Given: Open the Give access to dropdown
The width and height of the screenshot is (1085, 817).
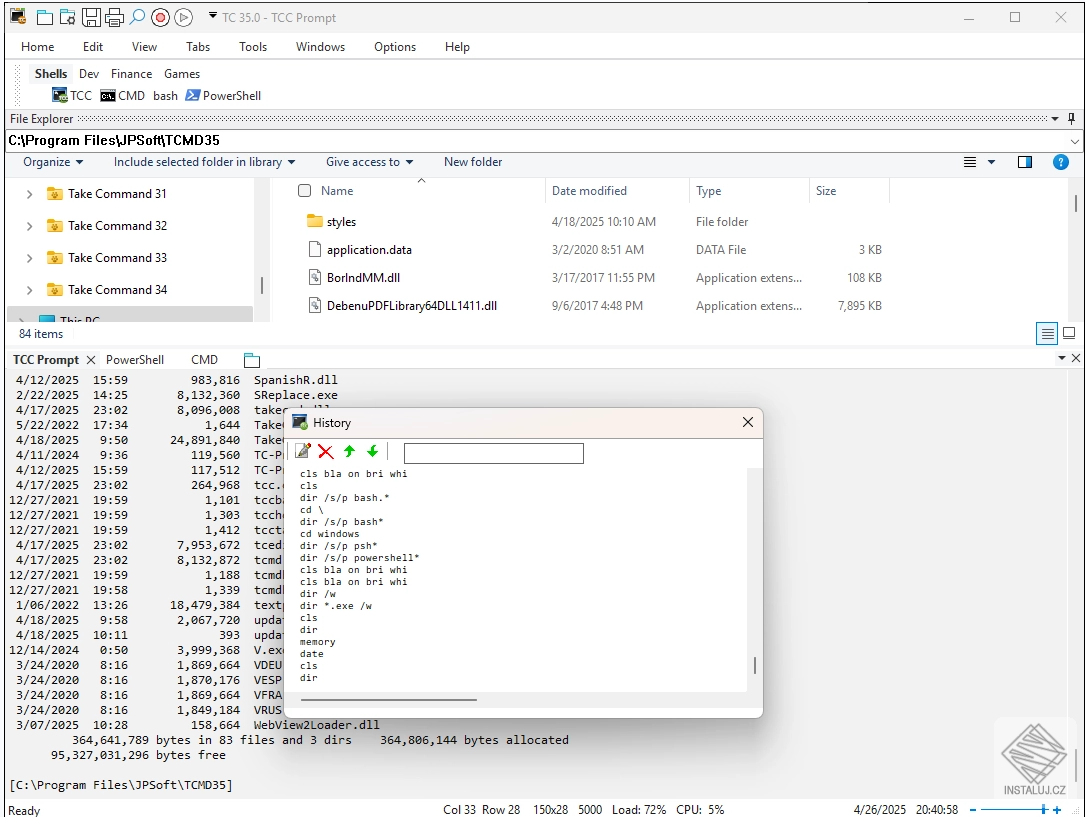Looking at the screenshot, I should (370, 162).
